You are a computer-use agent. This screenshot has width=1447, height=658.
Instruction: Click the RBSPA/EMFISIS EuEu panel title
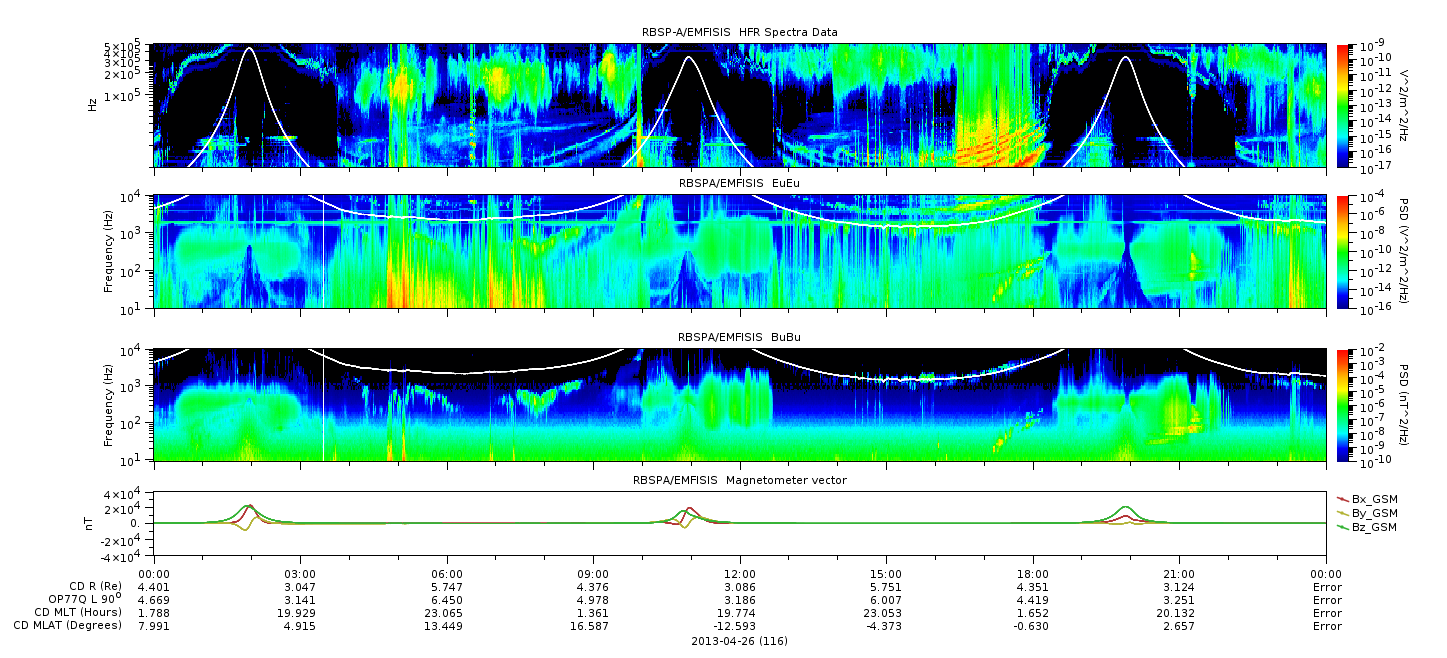(739, 184)
